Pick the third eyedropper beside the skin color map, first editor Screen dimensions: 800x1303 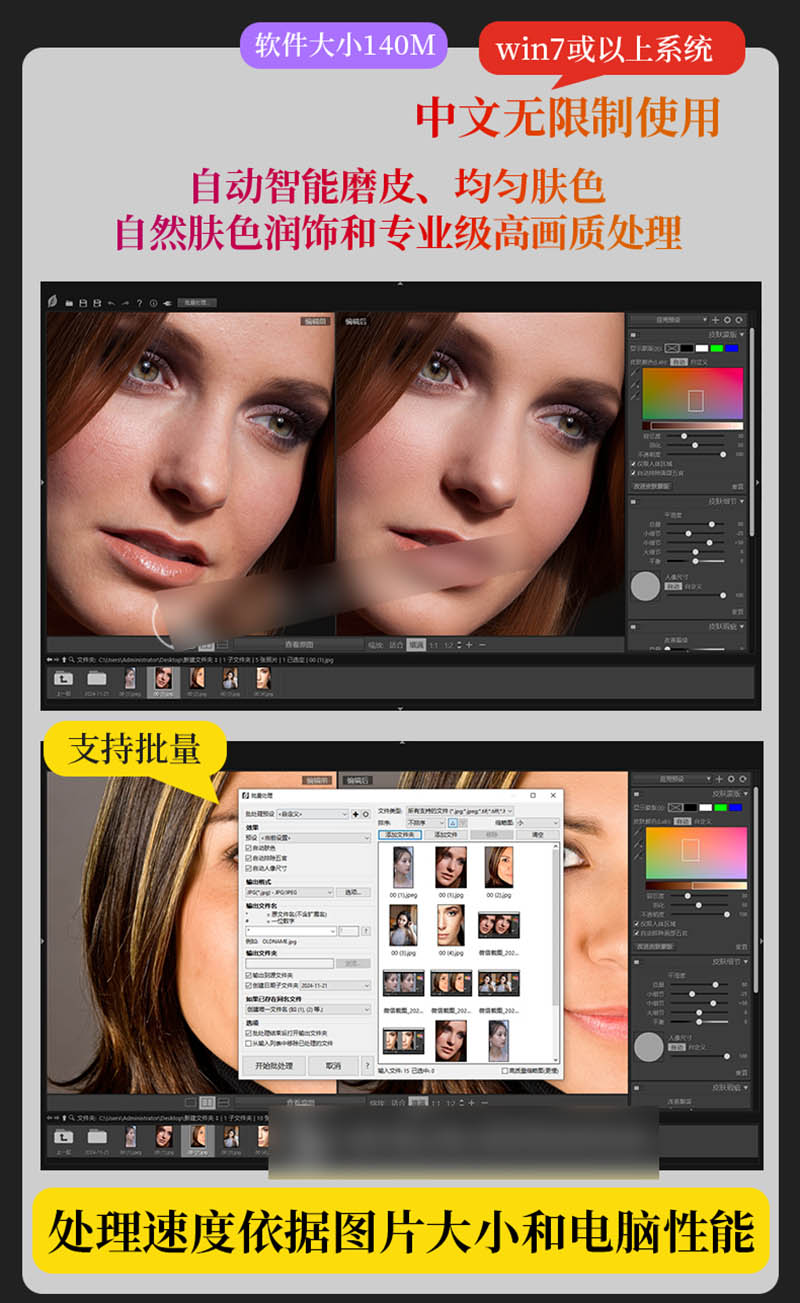coord(635,395)
